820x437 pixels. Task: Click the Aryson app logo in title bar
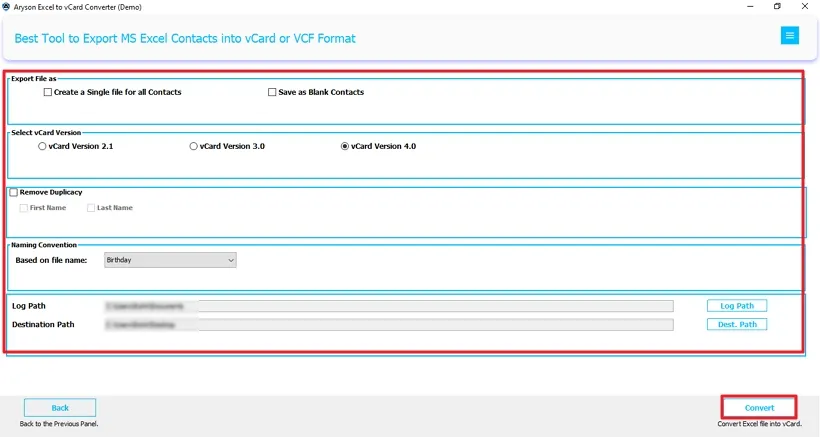(x=6, y=7)
